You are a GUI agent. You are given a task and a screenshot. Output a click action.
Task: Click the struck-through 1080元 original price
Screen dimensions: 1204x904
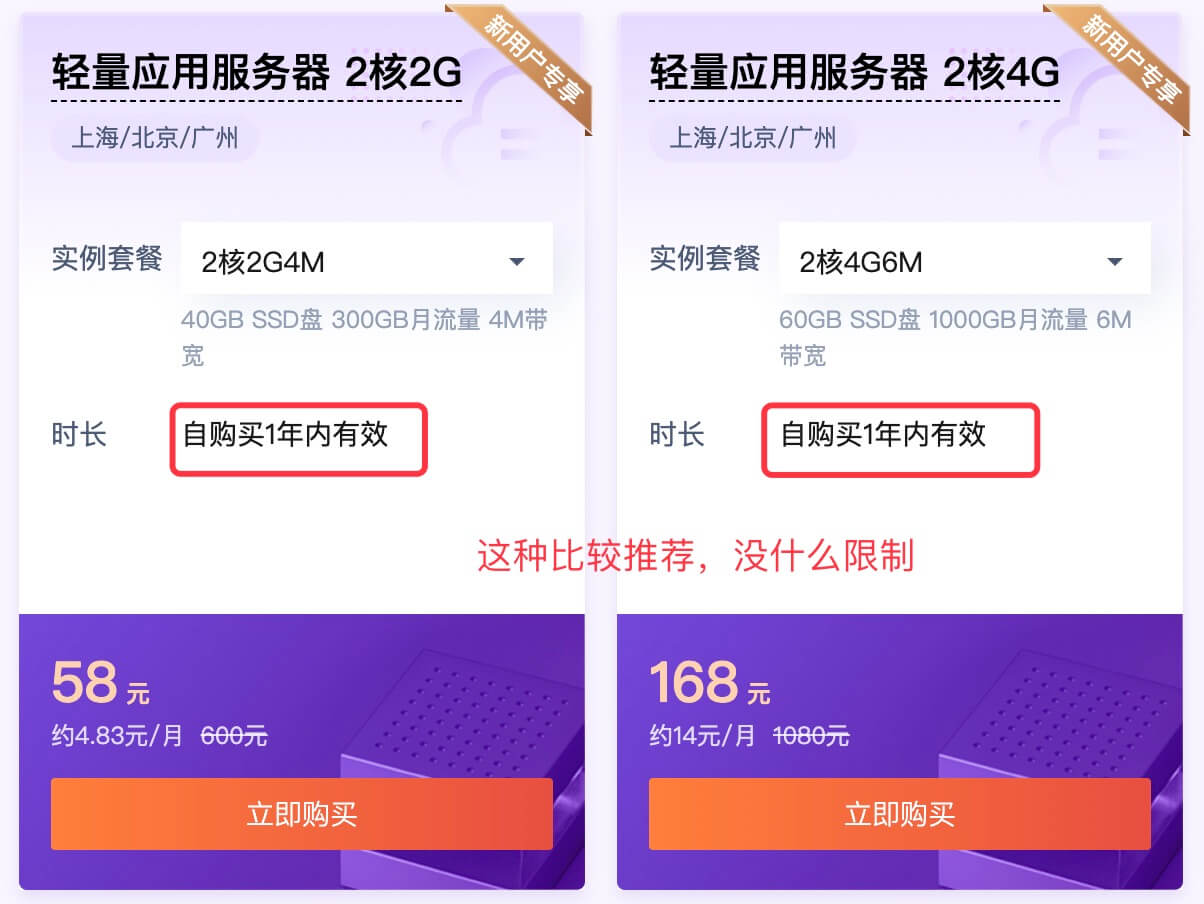(x=811, y=737)
